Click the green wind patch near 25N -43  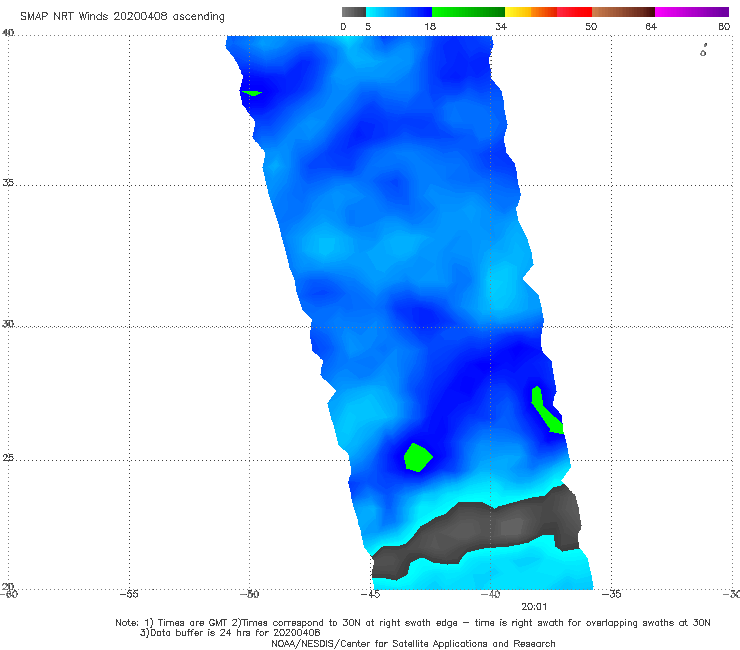(418, 457)
